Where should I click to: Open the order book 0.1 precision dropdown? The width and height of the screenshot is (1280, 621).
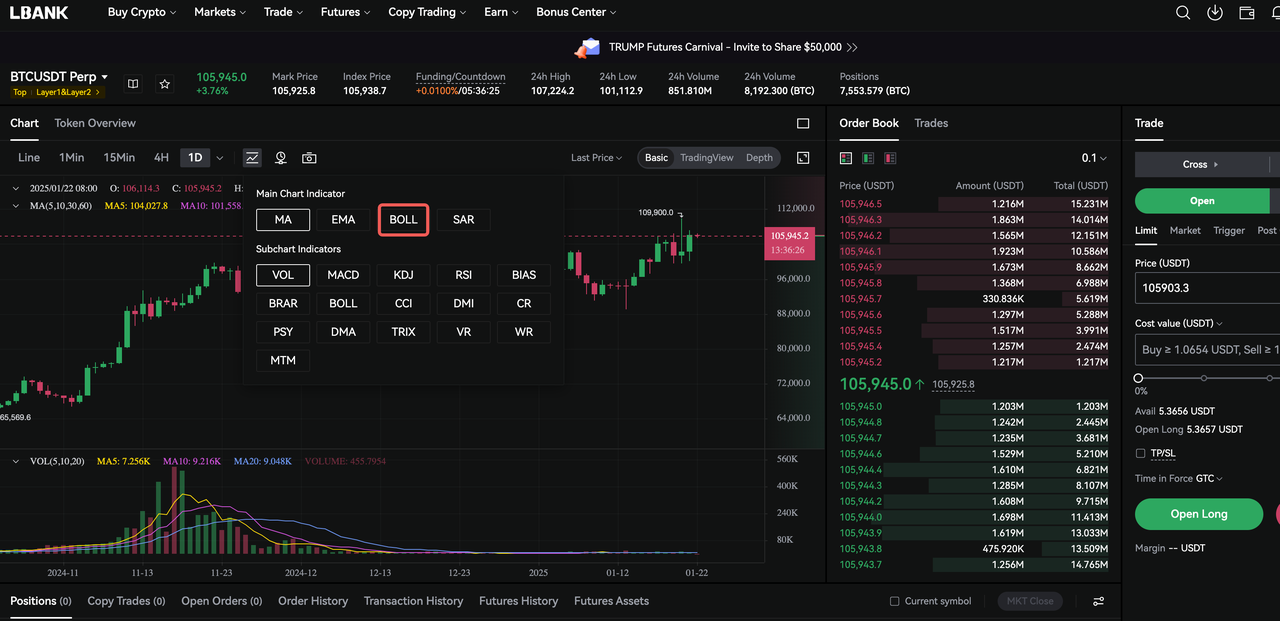point(1094,158)
